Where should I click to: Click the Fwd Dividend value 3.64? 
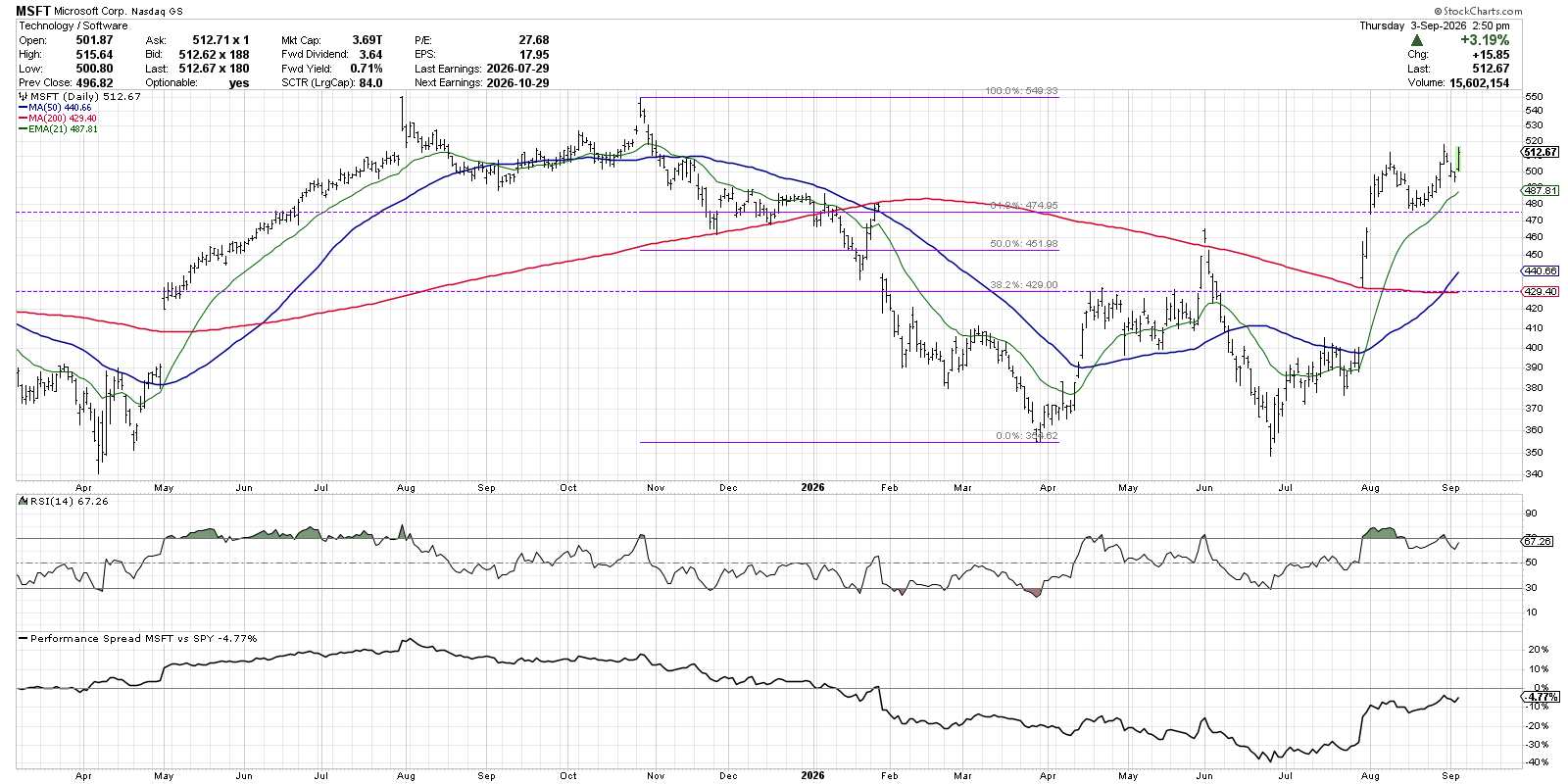coord(370,55)
